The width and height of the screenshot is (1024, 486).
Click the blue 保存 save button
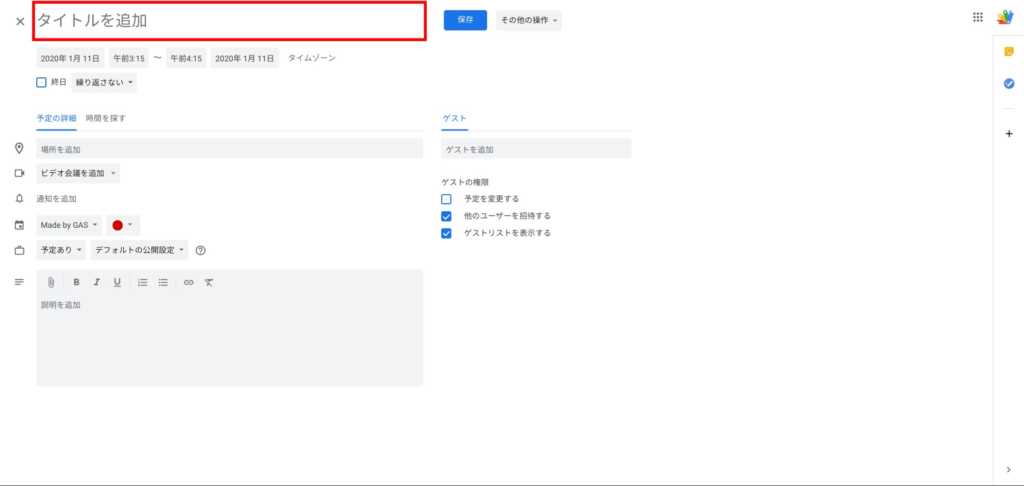465,19
